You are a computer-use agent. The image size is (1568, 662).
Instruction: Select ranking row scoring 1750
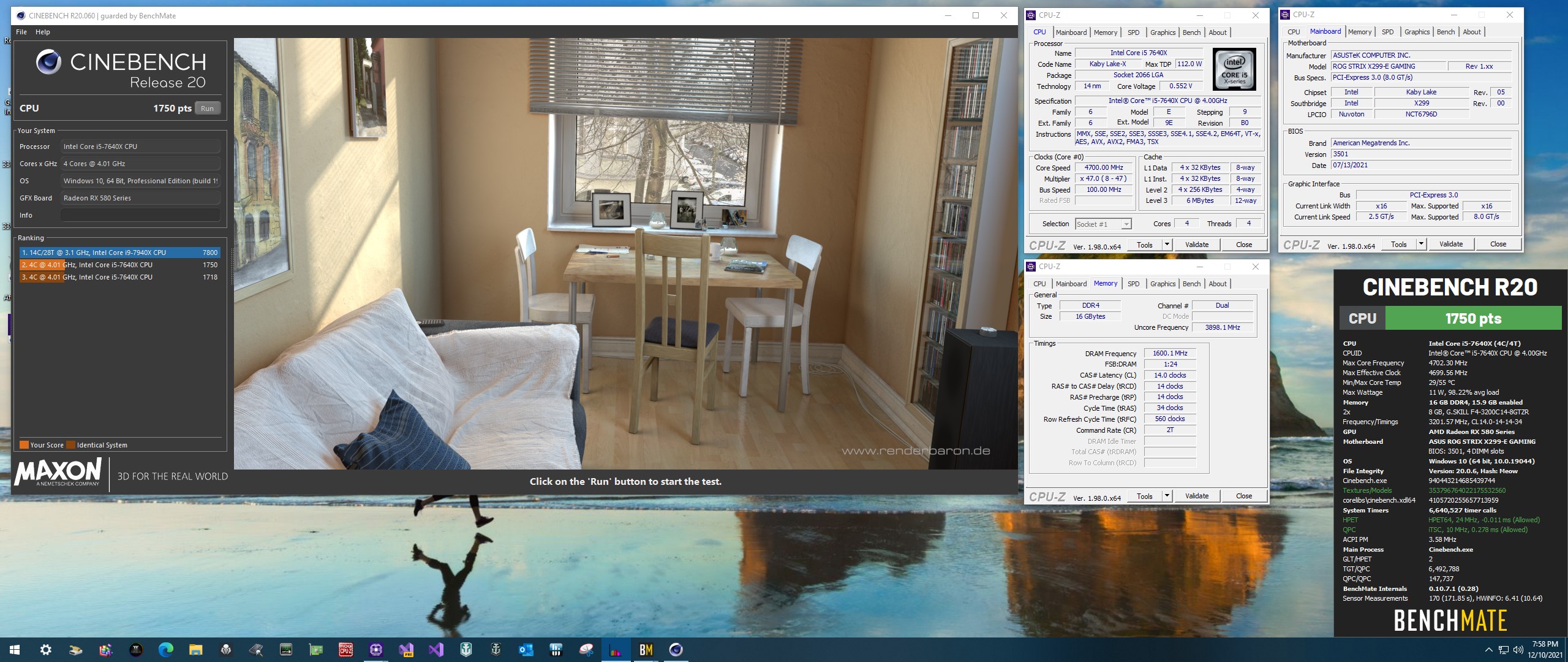click(x=119, y=265)
